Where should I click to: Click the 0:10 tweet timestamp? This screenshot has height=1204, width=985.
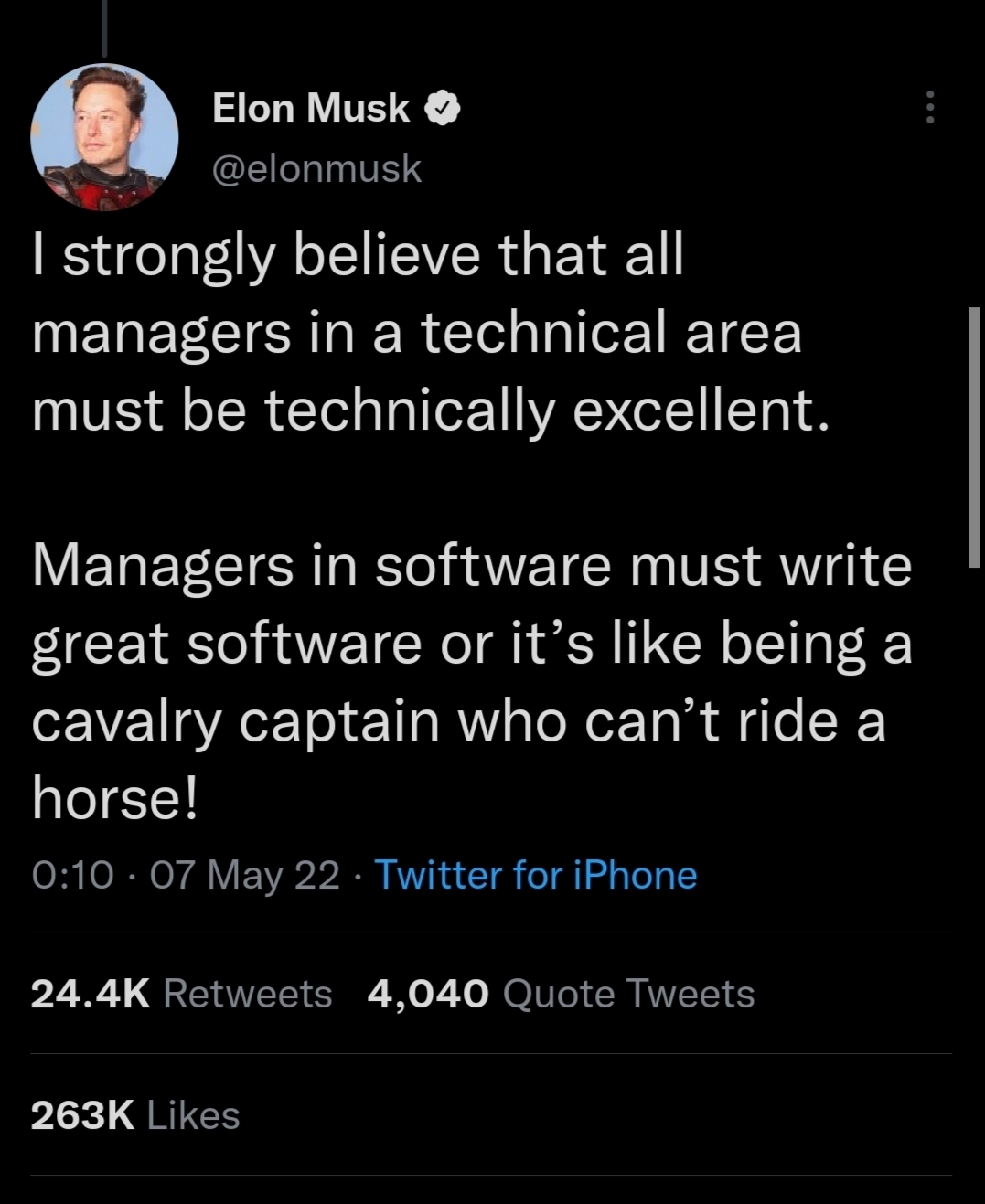coord(72,875)
